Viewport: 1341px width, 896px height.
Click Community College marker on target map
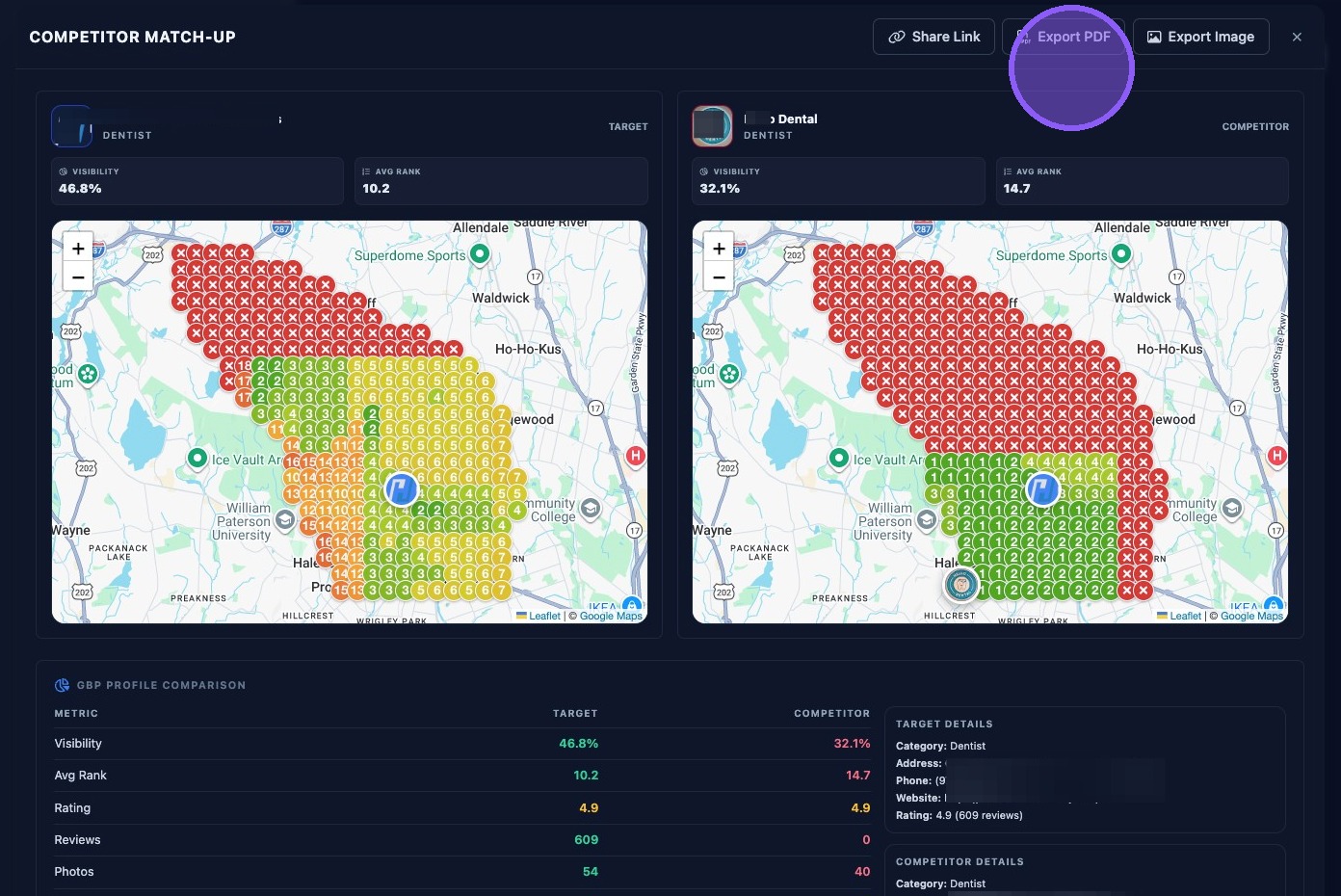click(x=591, y=507)
